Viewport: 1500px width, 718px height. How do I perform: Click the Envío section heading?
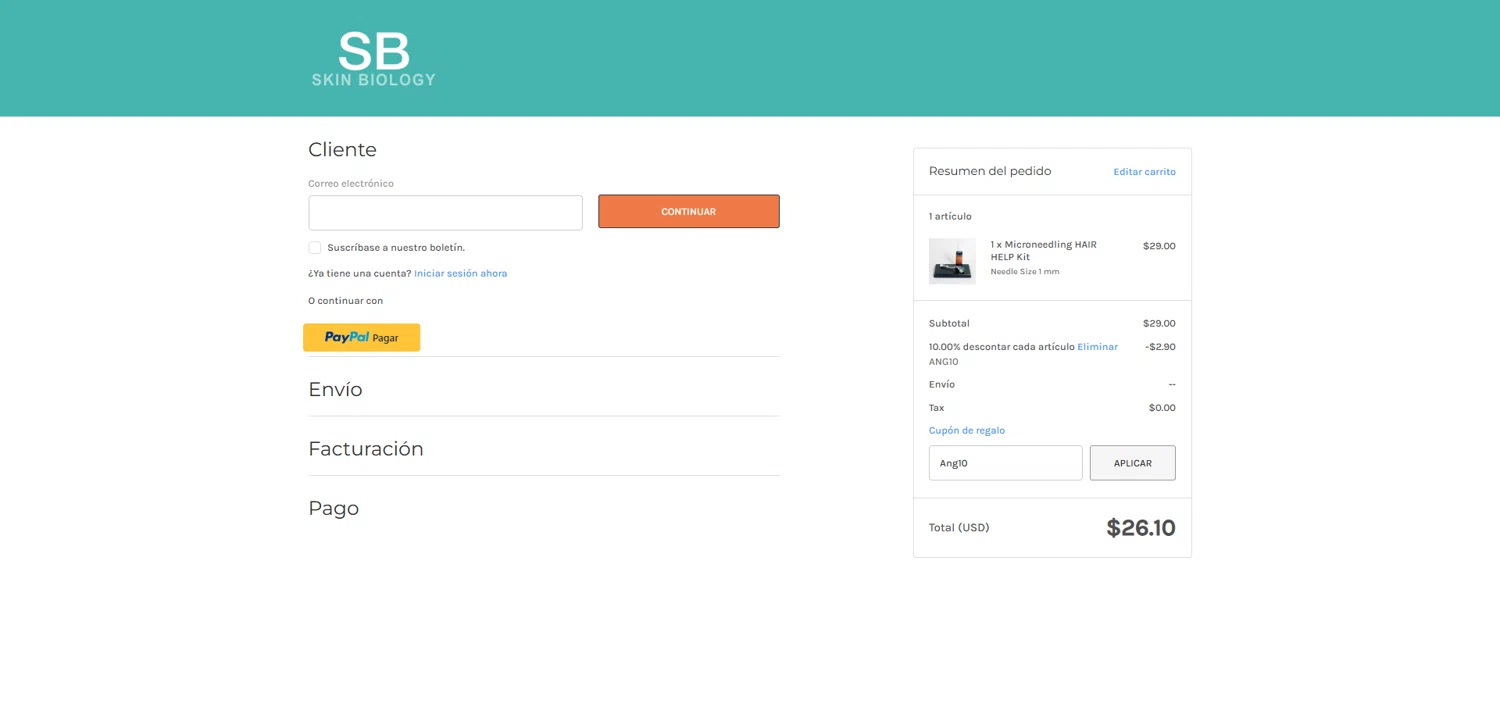click(335, 389)
